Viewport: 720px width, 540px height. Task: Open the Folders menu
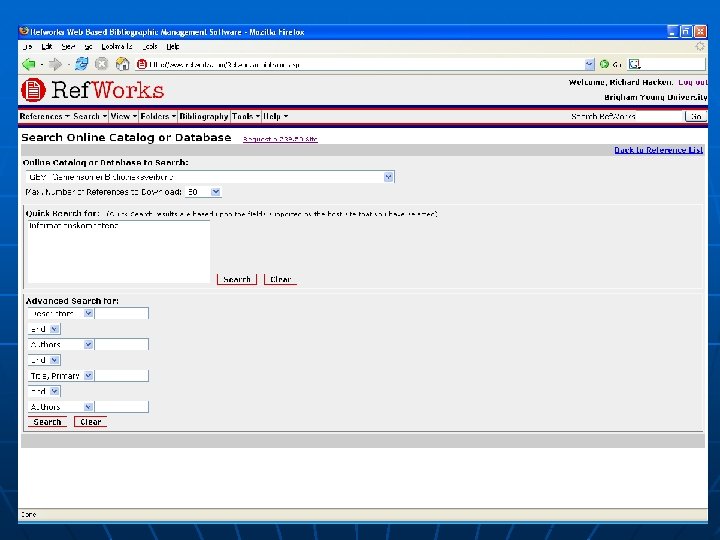158,116
